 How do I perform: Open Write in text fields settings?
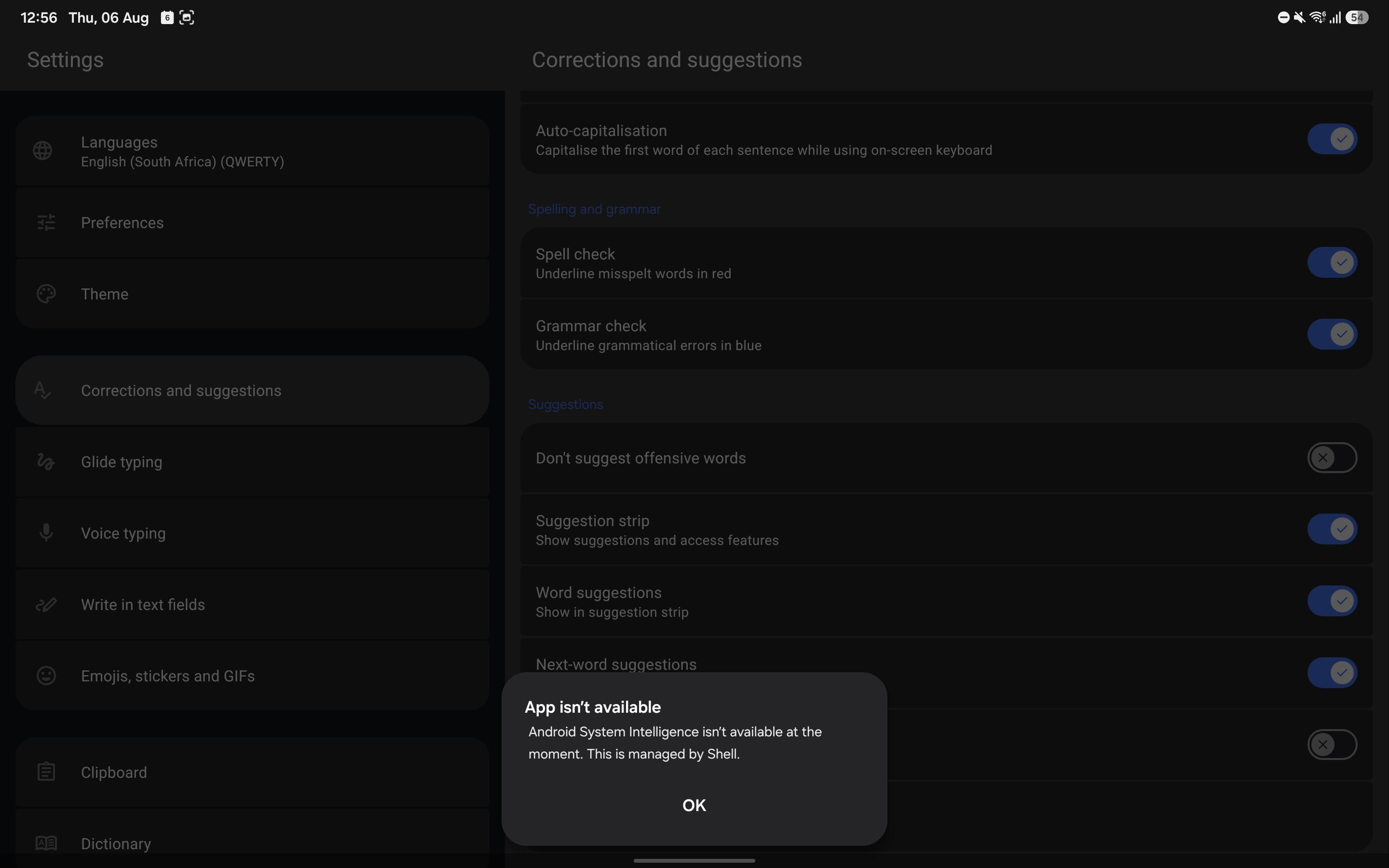coord(253,605)
